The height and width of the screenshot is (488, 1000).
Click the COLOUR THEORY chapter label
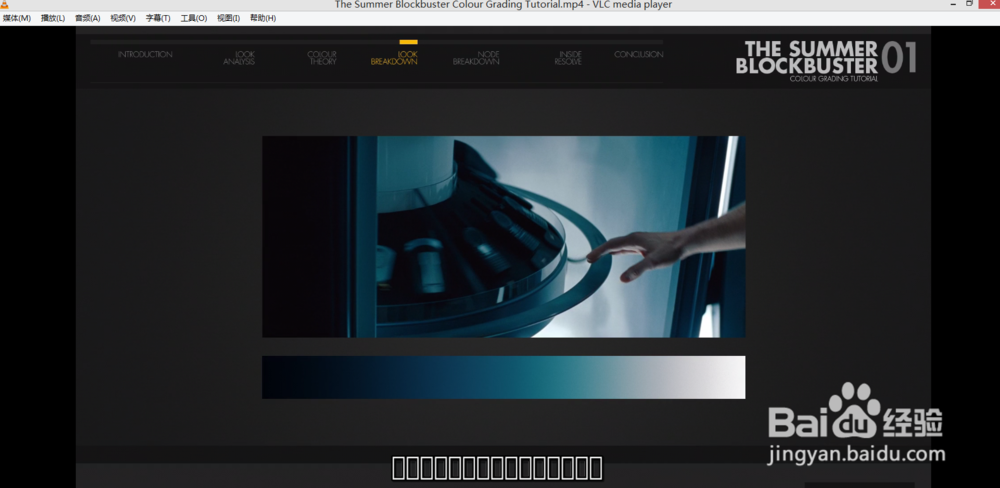click(x=322, y=58)
